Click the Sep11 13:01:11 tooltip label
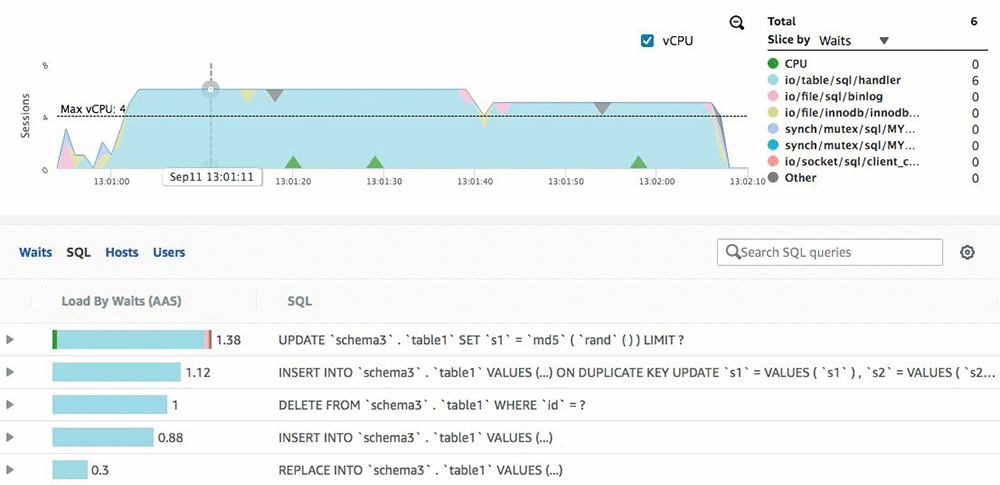1000x485 pixels. coord(212,177)
